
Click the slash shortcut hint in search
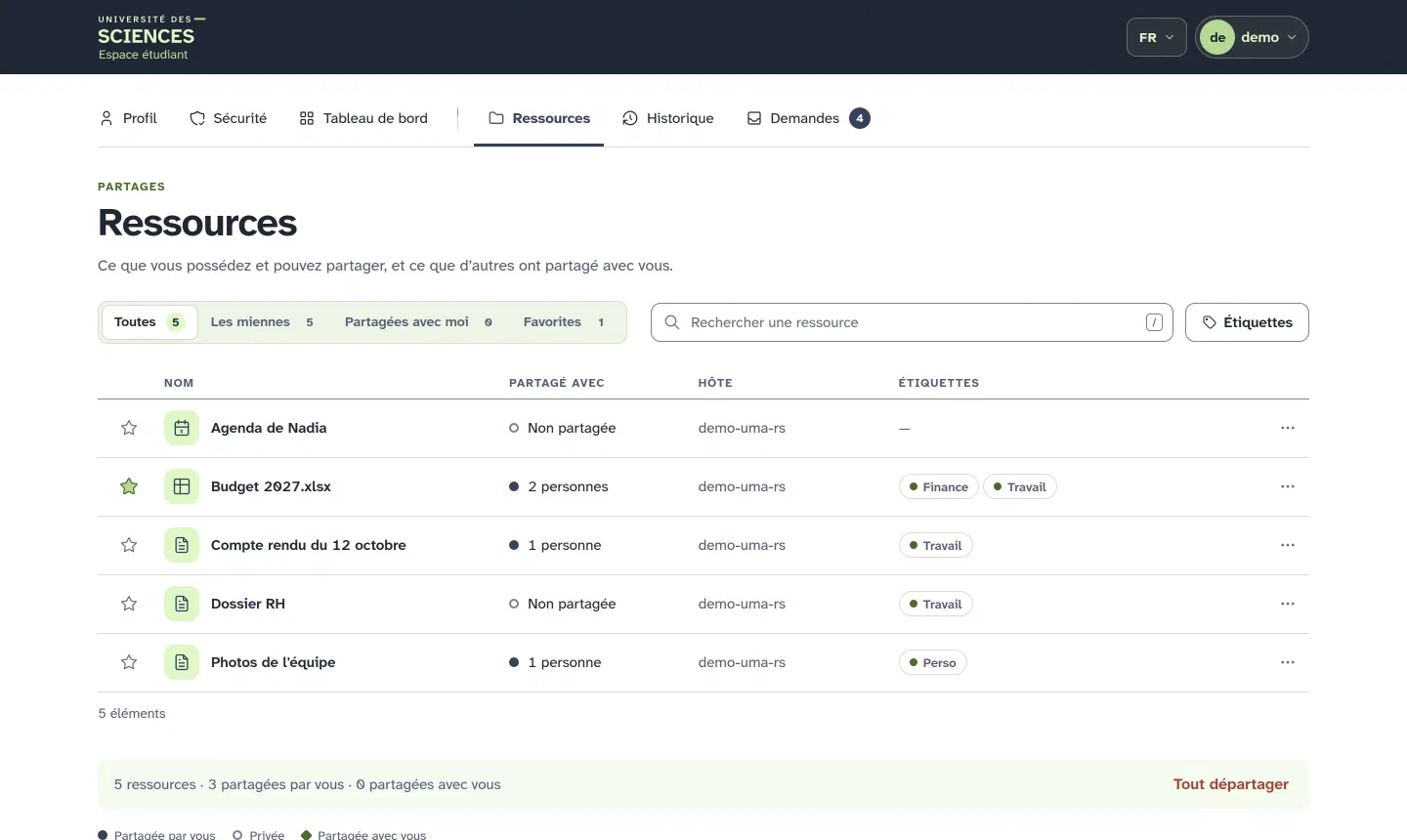(1154, 322)
